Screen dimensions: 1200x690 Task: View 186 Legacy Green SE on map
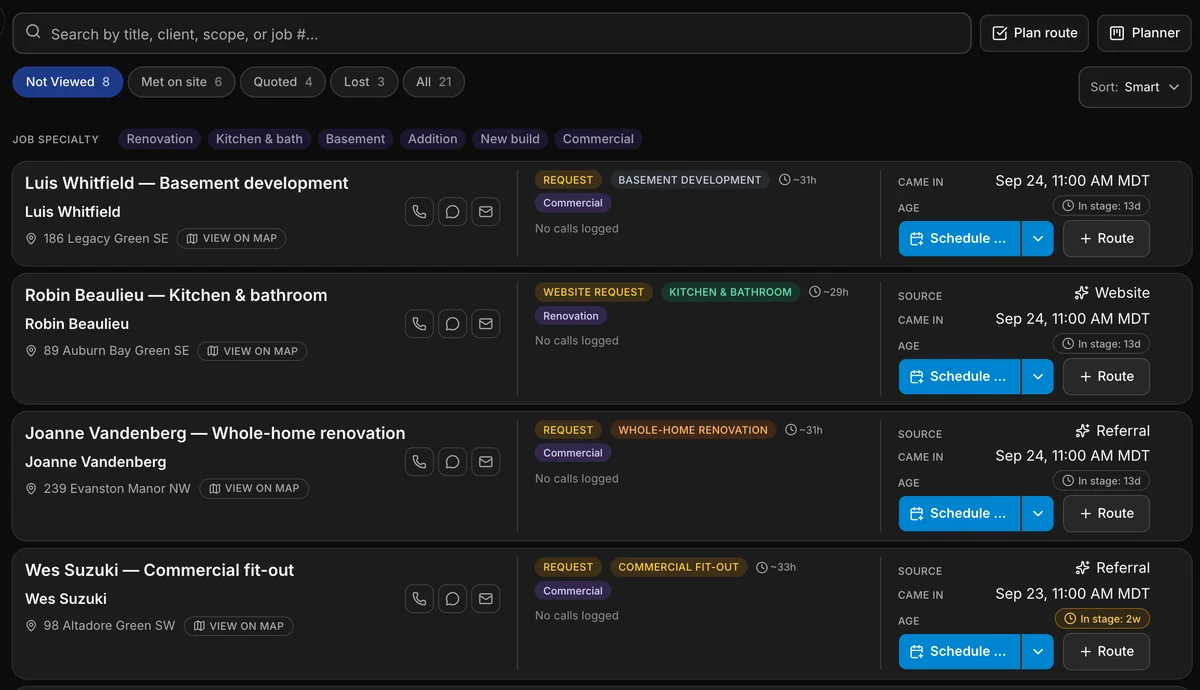(232, 239)
